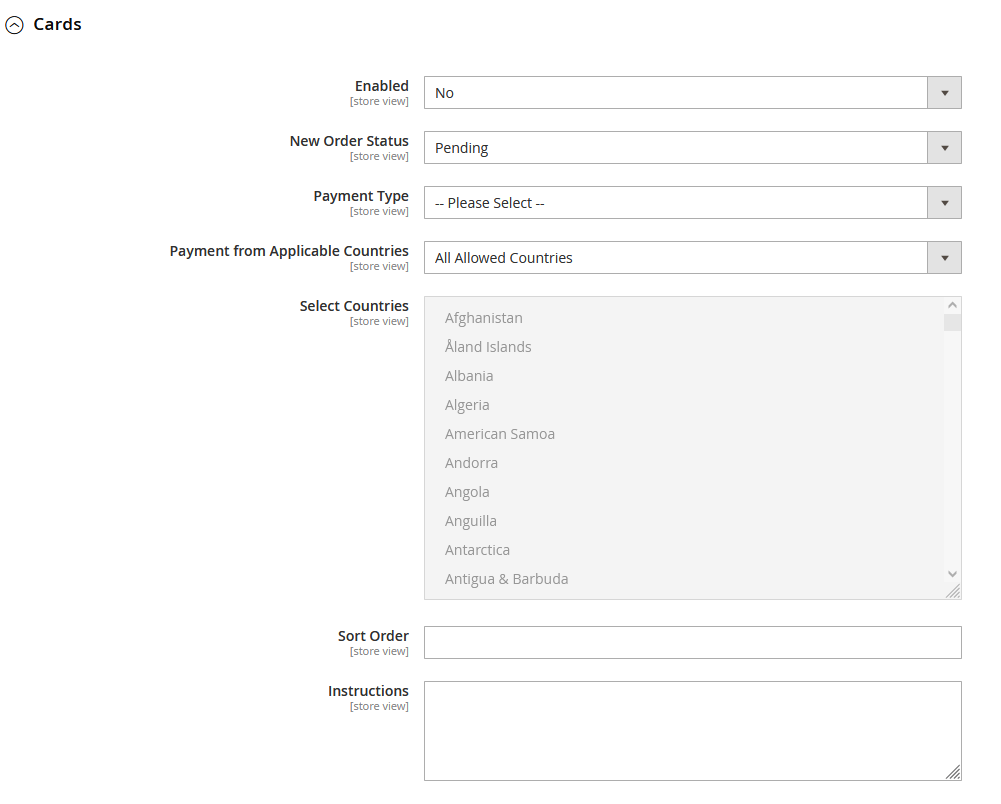Expand the Payment Type dropdown
The image size is (1001, 804).
point(692,203)
